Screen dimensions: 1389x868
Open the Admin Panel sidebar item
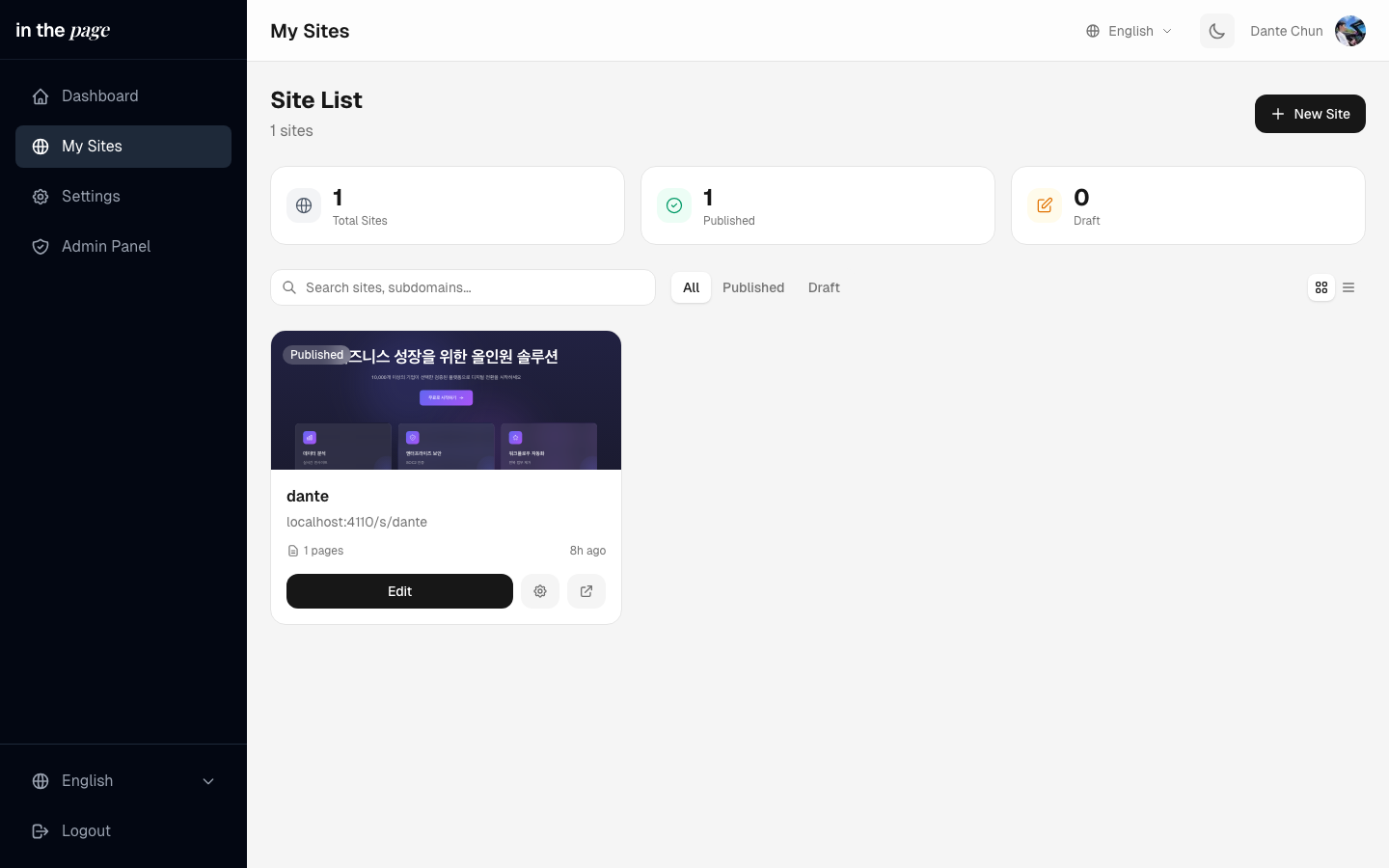point(106,247)
